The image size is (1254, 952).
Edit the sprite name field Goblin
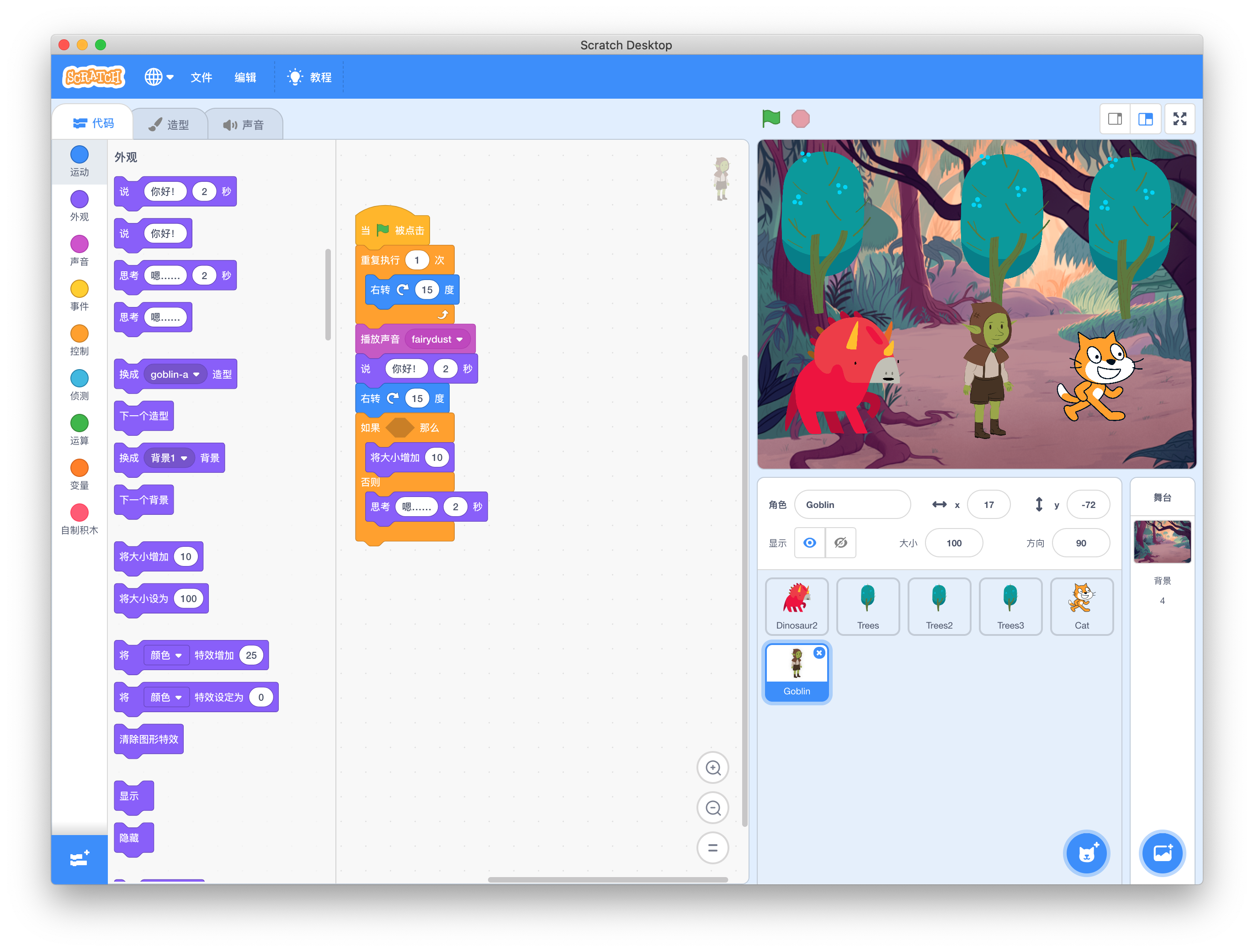click(853, 504)
